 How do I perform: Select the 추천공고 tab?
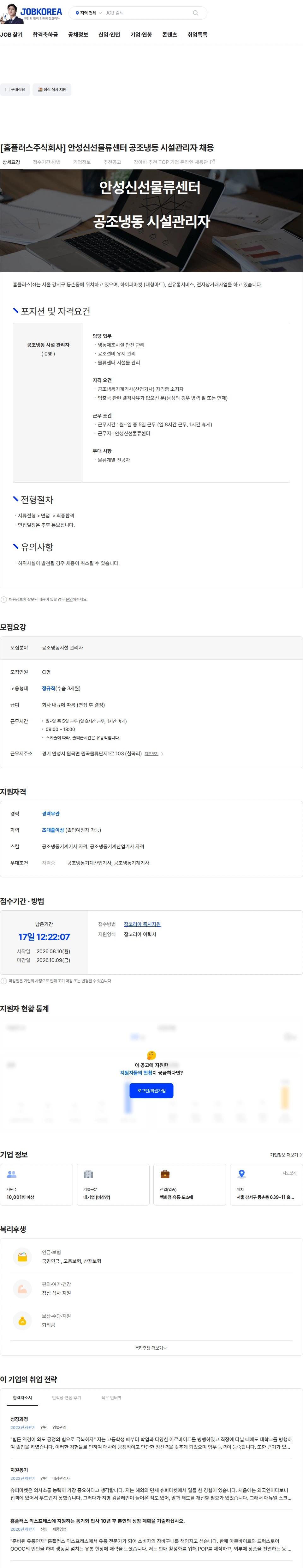[113, 162]
